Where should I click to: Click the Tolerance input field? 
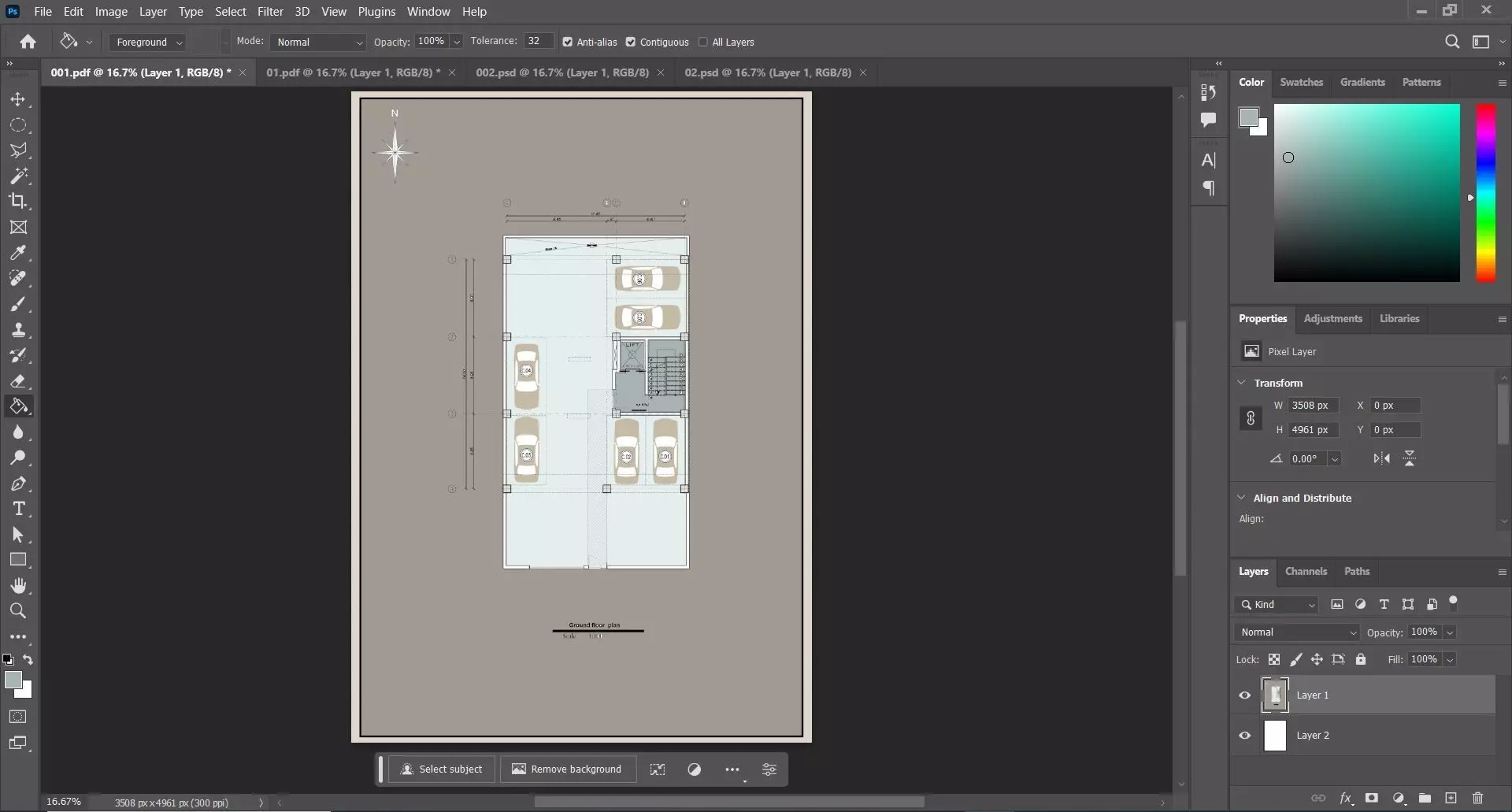pyautogui.click(x=537, y=42)
